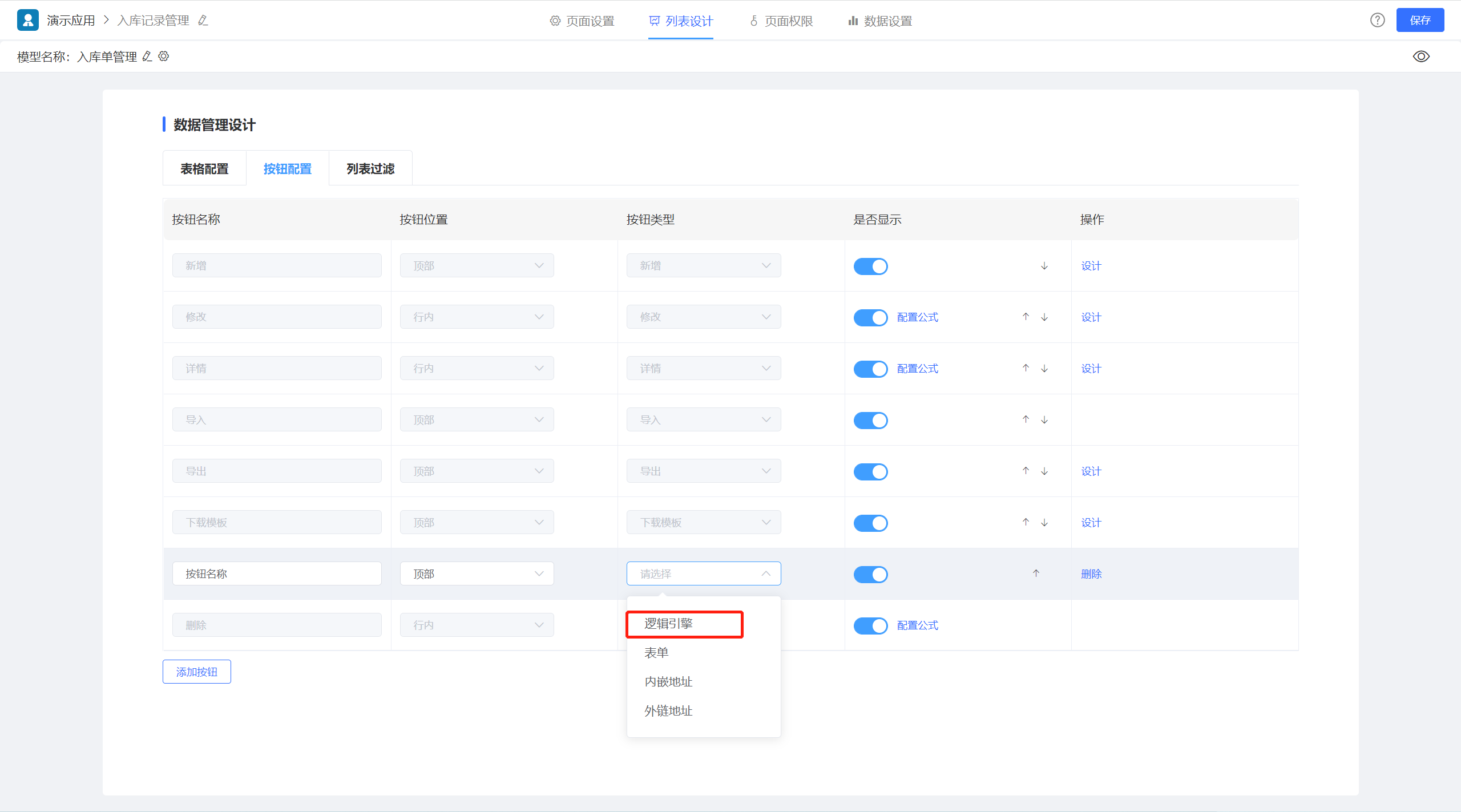Screen dimensions: 1461x812
Task: Move the 修改 row down with its arrow
Action: (1044, 317)
